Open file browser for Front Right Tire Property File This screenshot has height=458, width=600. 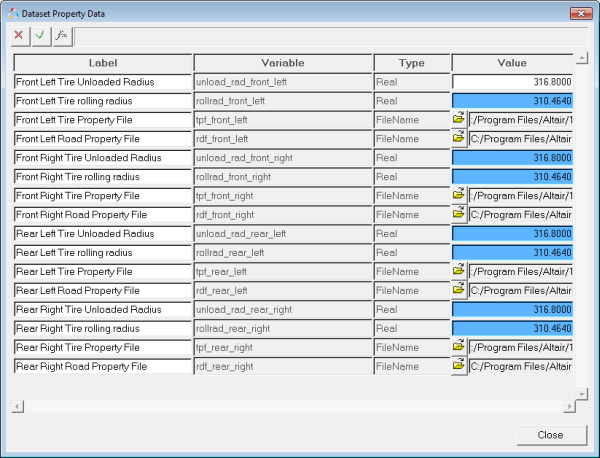pyautogui.click(x=459, y=195)
